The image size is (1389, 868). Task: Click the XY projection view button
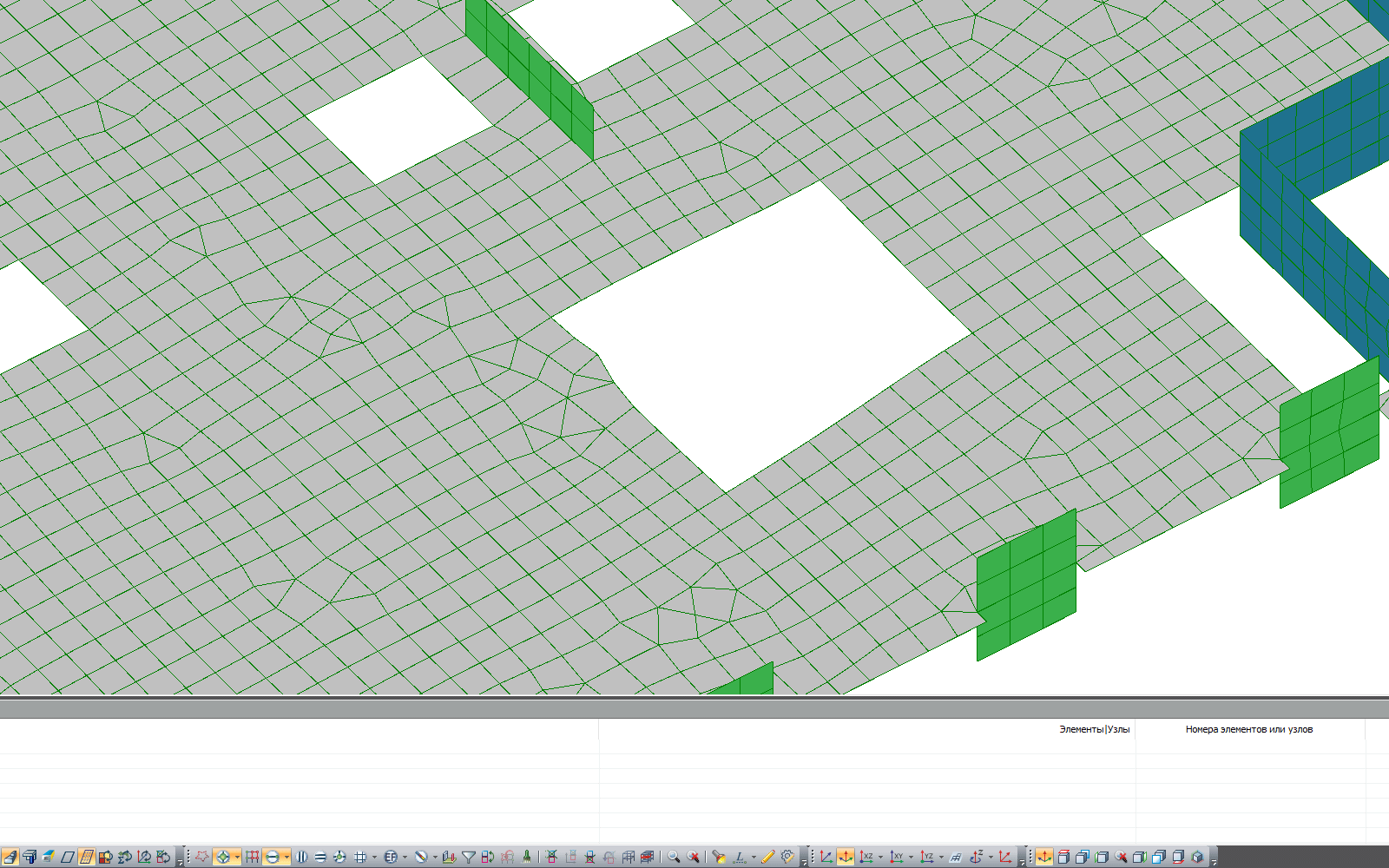pos(896,857)
